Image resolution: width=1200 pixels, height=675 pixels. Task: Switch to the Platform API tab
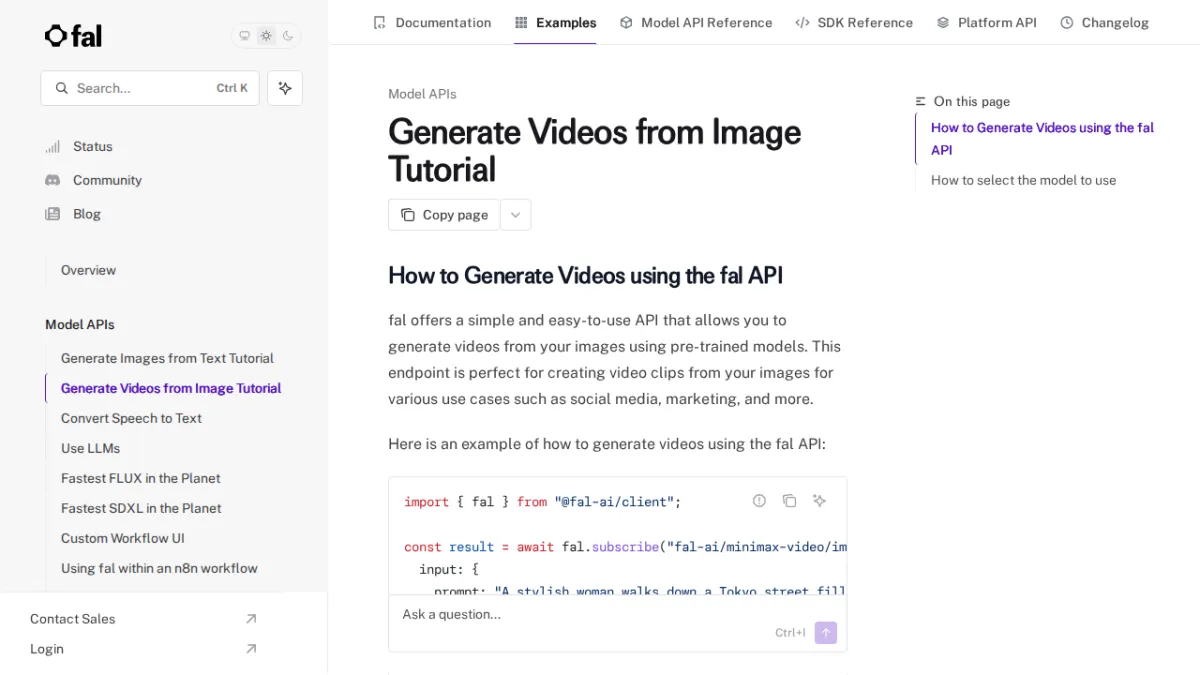point(986,22)
